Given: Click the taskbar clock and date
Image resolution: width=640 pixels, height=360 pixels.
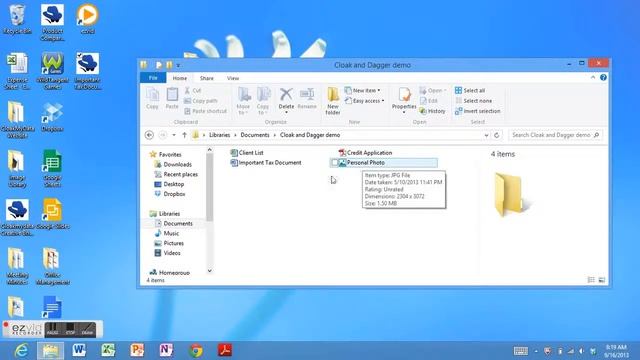Looking at the screenshot, I should [x=616, y=351].
